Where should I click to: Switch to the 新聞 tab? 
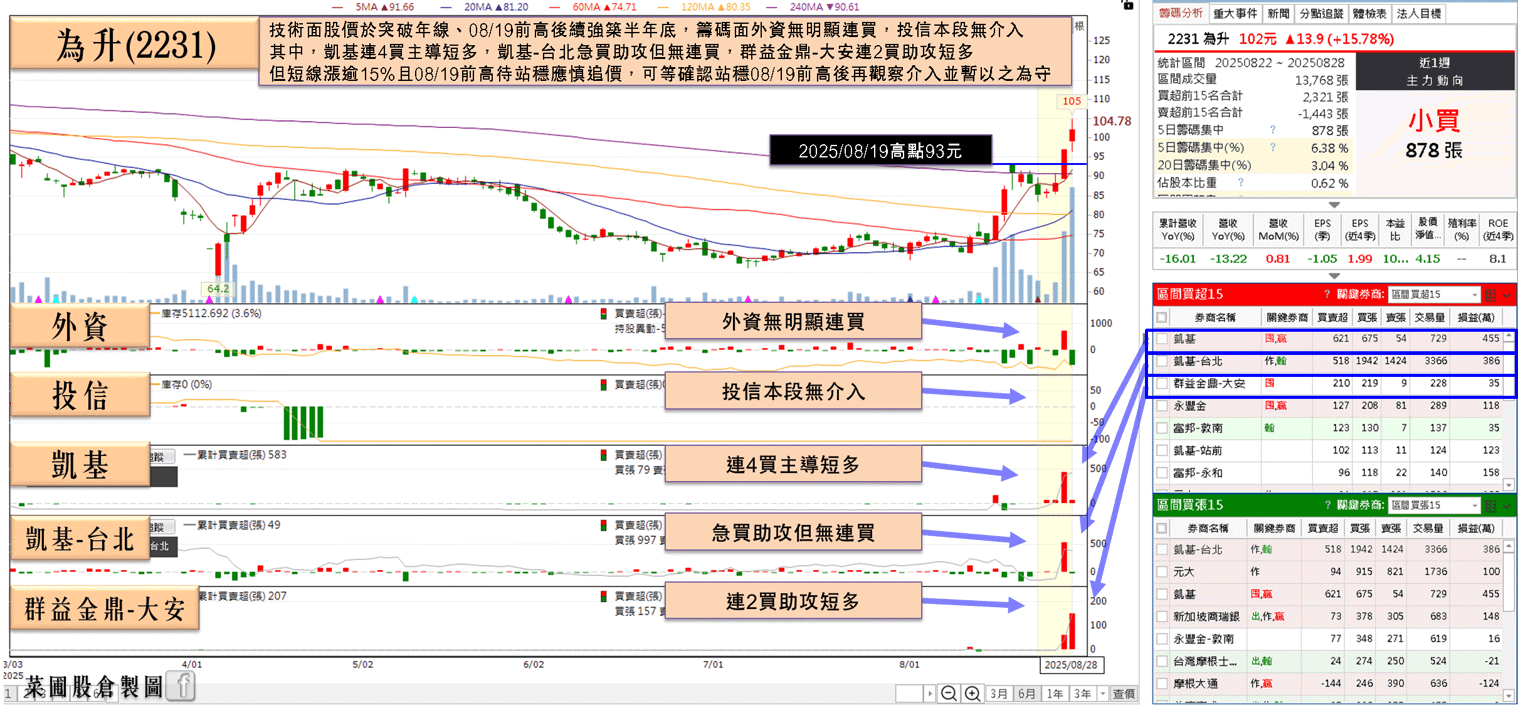1278,14
